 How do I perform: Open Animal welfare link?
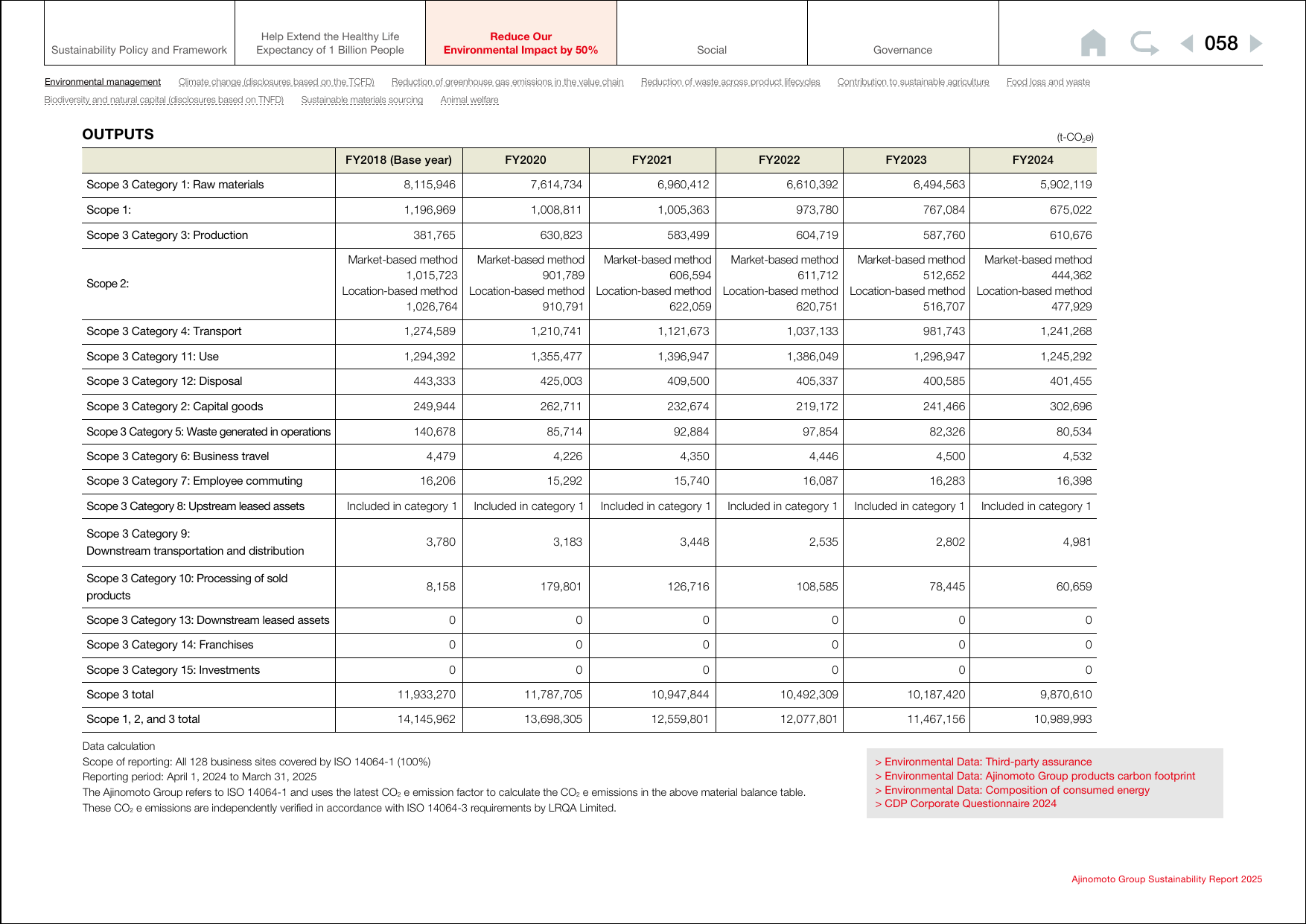(x=470, y=100)
